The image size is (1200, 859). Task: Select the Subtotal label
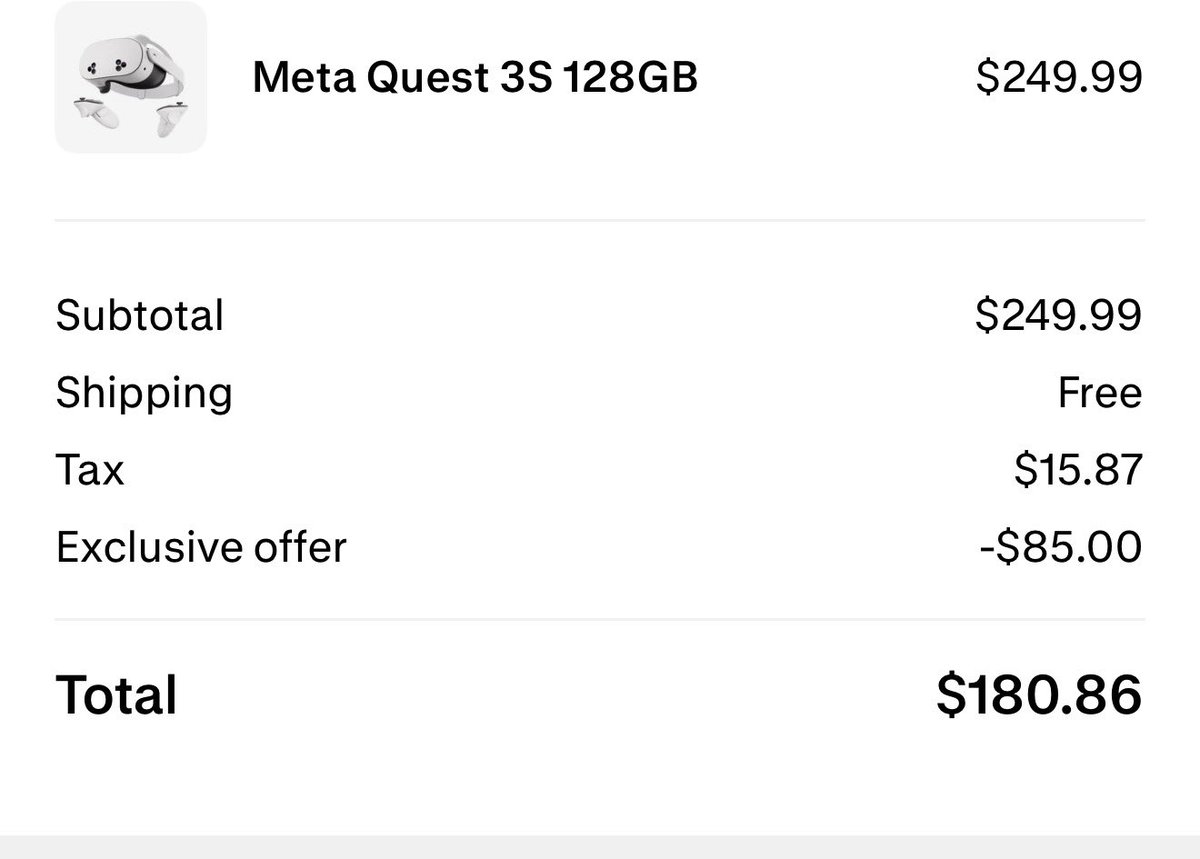[x=140, y=315]
